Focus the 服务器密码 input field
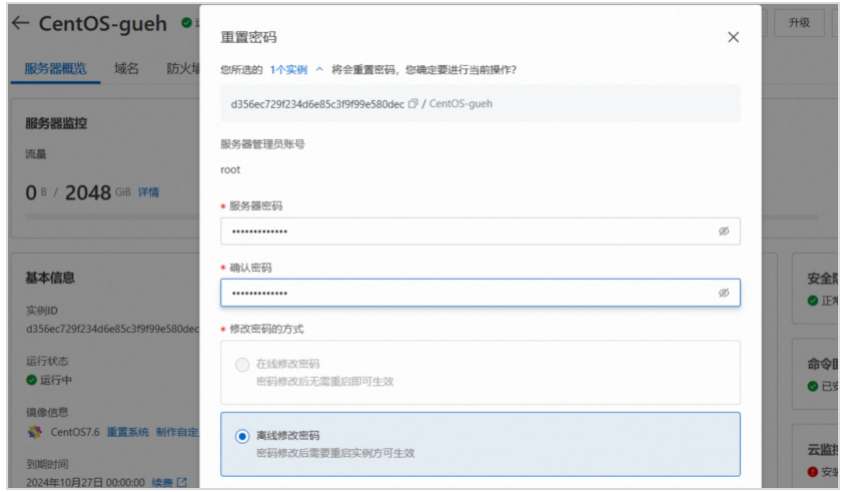This screenshot has width=842, height=492. [460, 231]
